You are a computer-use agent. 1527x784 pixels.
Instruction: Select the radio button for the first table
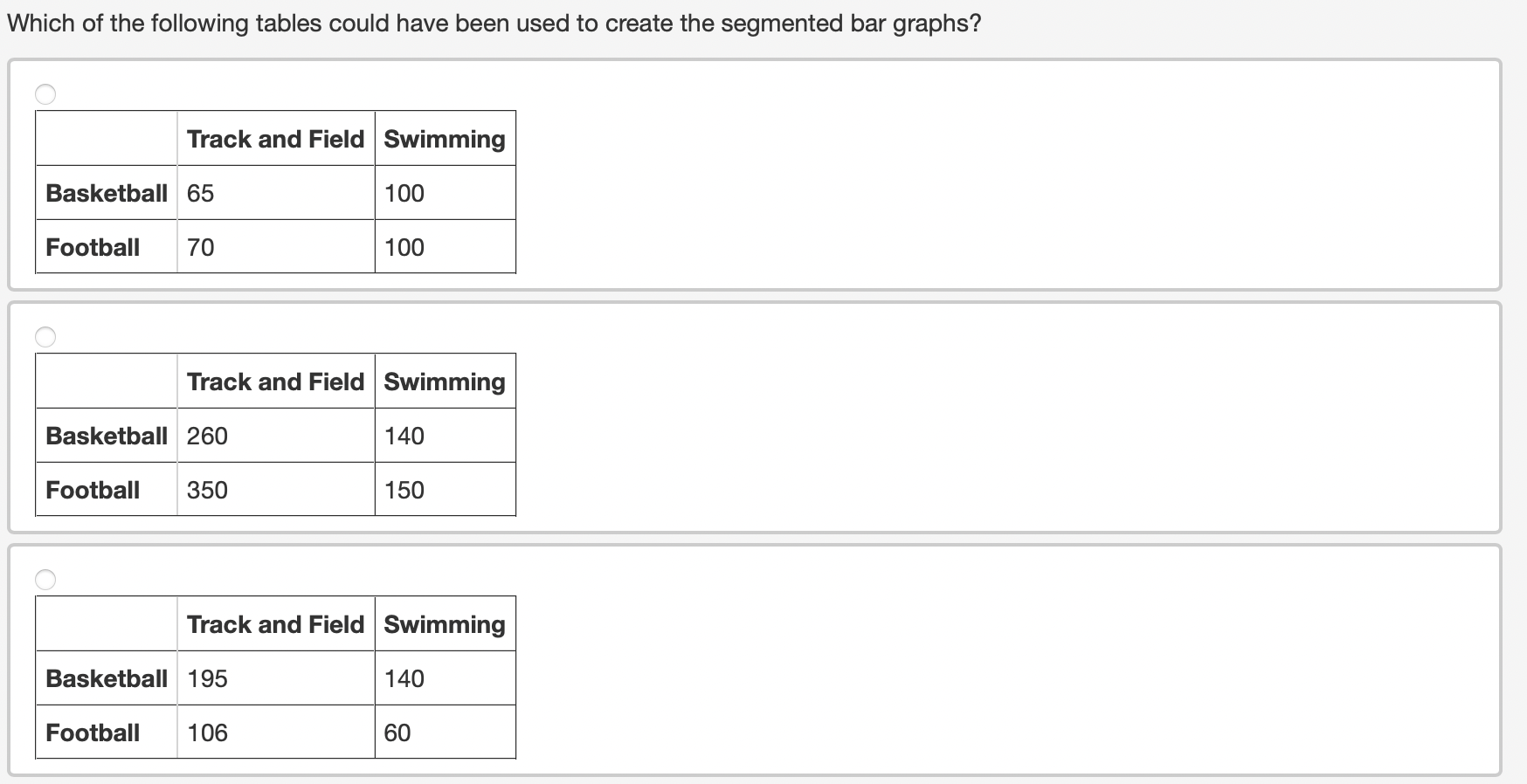tap(46, 94)
